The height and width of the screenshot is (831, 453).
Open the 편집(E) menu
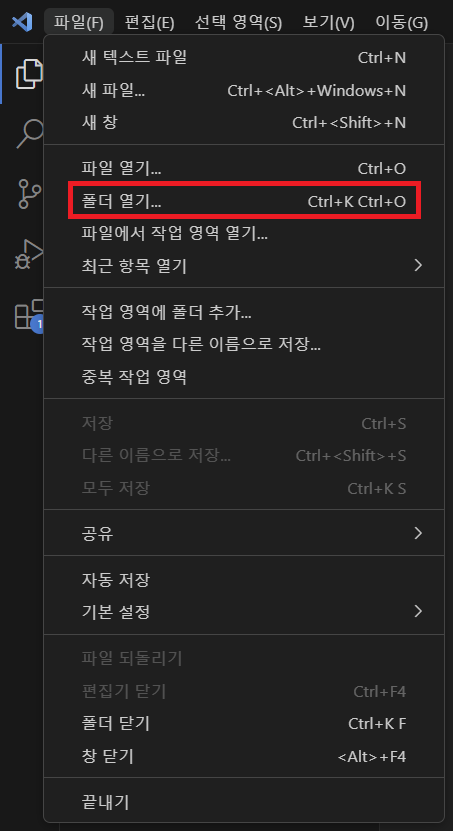[149, 23]
